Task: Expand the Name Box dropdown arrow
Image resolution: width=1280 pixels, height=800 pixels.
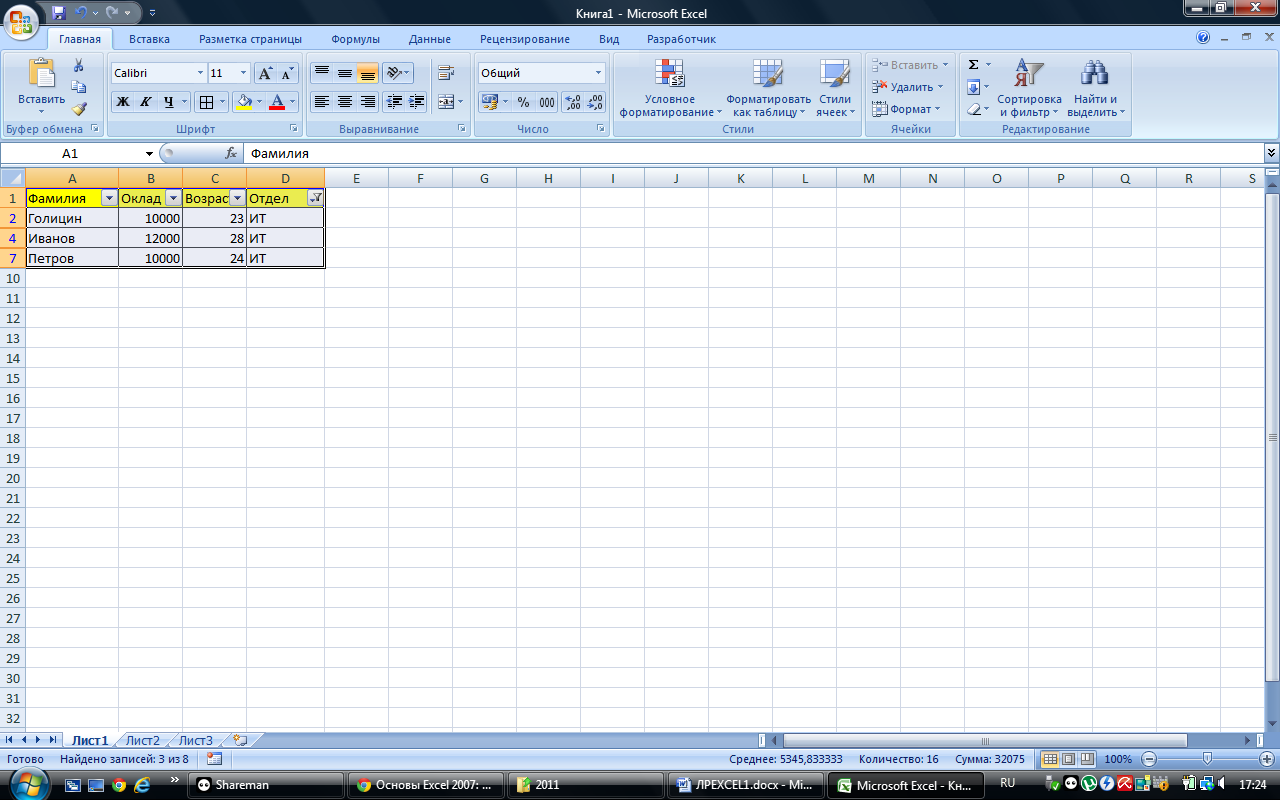Action: tap(149, 153)
